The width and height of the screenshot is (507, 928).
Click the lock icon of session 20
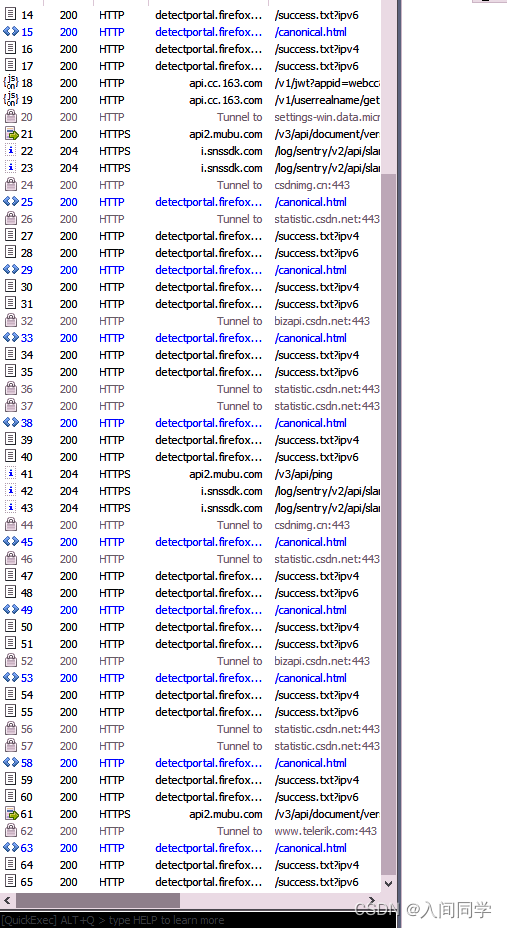[10, 117]
